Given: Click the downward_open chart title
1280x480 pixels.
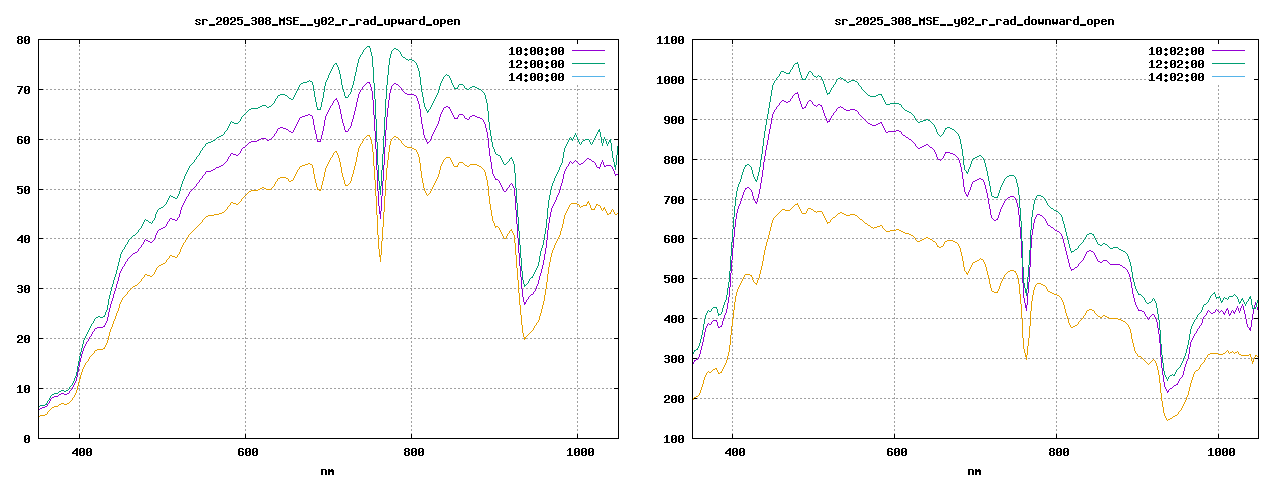Looking at the screenshot, I should pos(974,21).
